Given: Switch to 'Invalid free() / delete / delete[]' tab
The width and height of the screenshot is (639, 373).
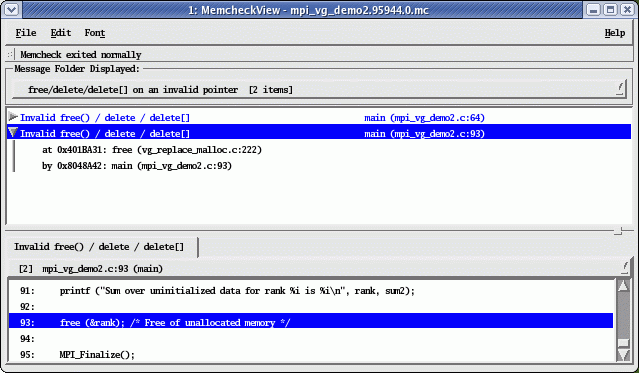Looking at the screenshot, I should tap(99, 247).
